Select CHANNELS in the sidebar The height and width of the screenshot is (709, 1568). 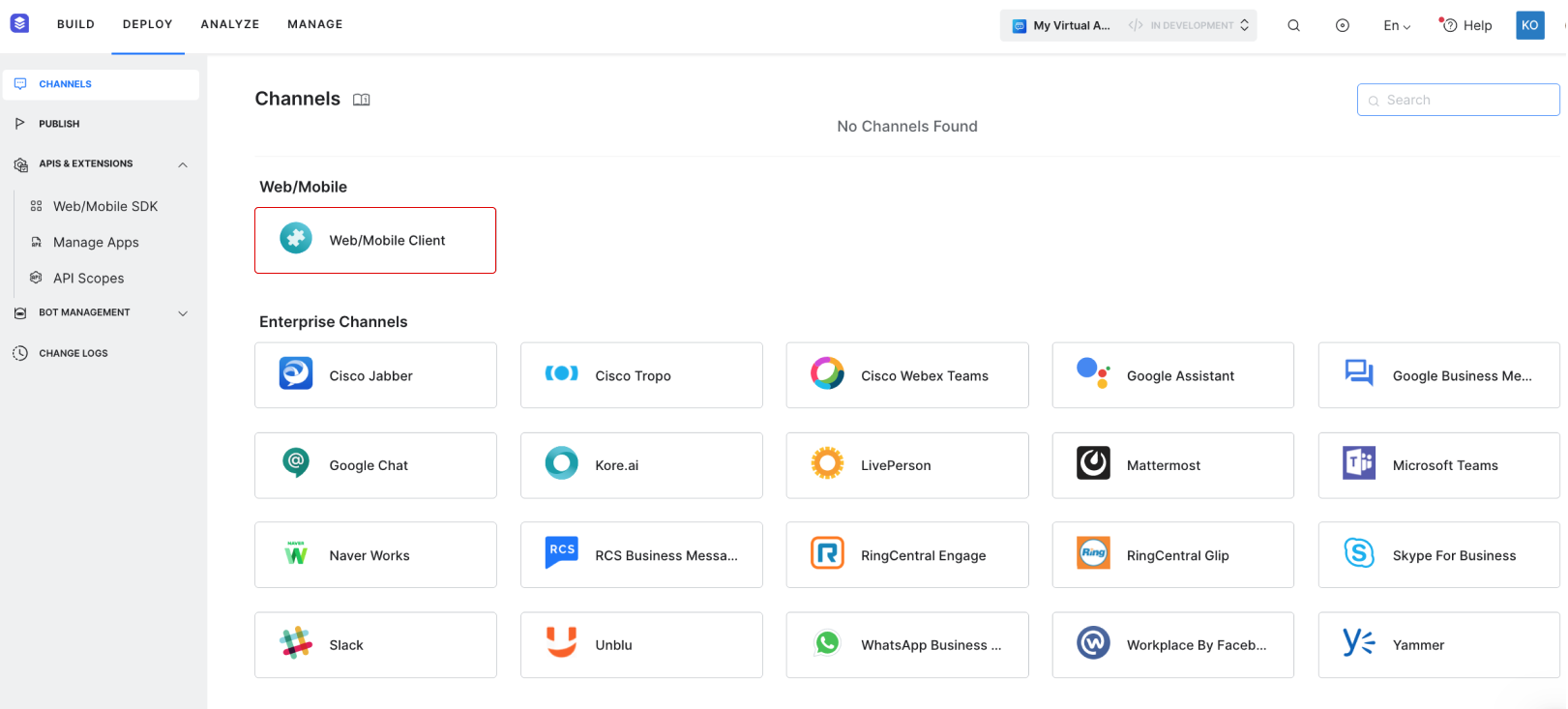click(x=101, y=84)
